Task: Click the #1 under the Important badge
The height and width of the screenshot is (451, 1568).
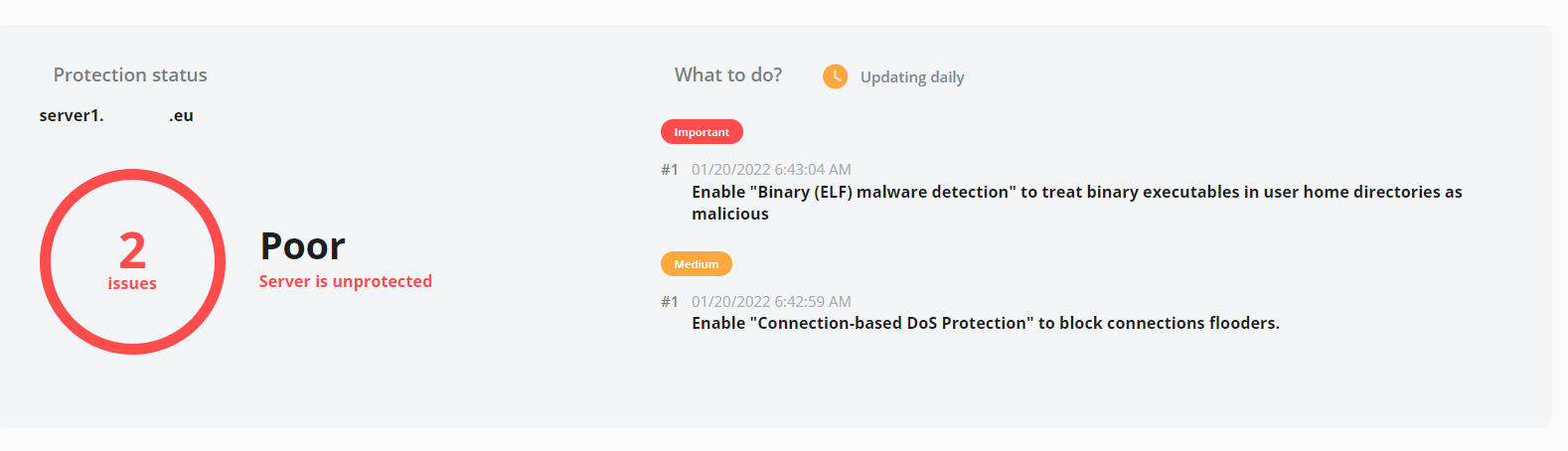Action: coord(670,170)
